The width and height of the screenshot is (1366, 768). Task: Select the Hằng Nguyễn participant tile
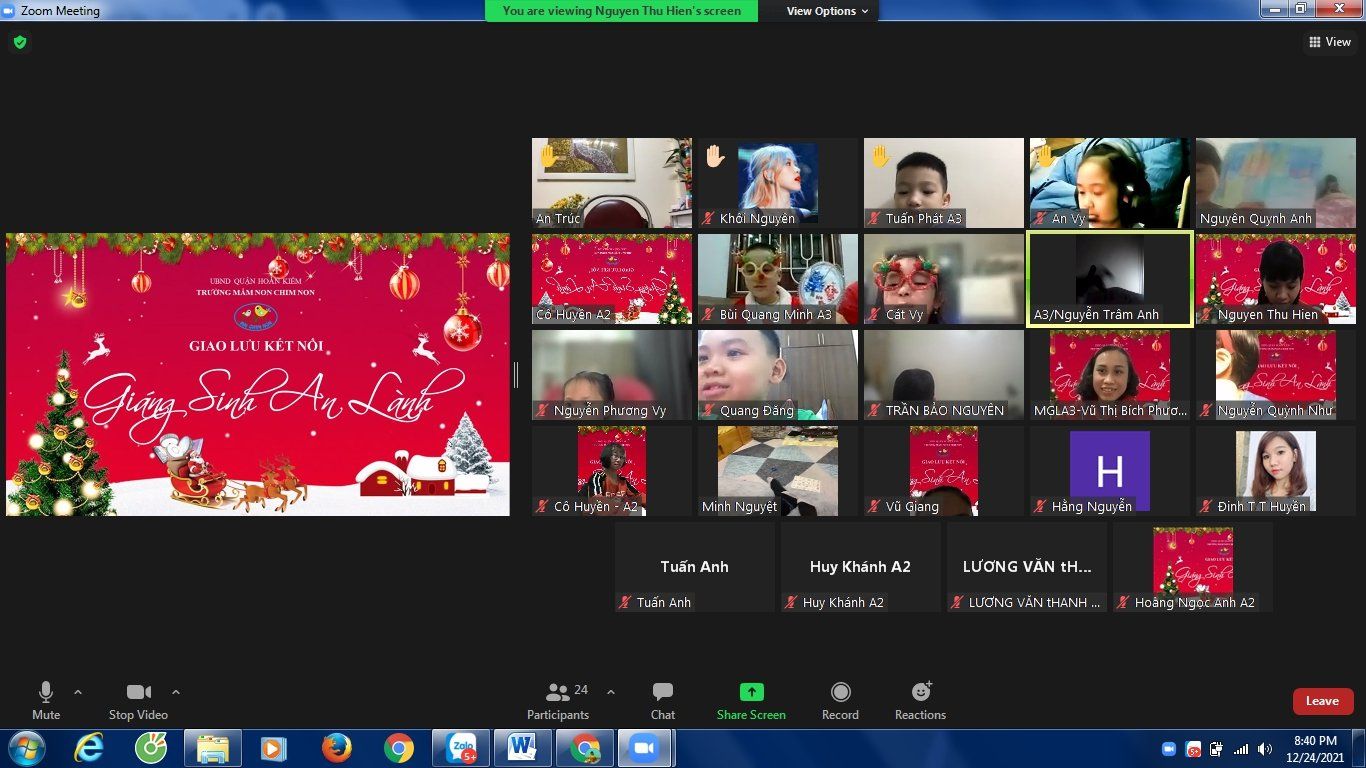point(1110,472)
